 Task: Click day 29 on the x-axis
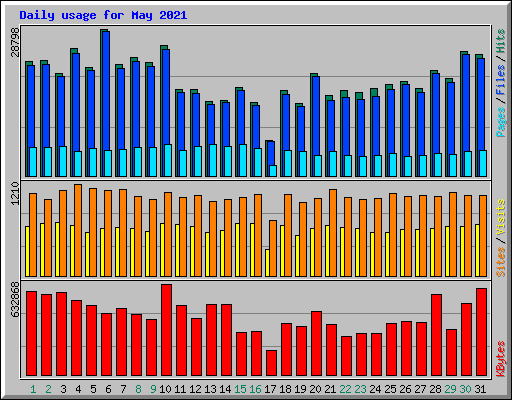[450, 389]
